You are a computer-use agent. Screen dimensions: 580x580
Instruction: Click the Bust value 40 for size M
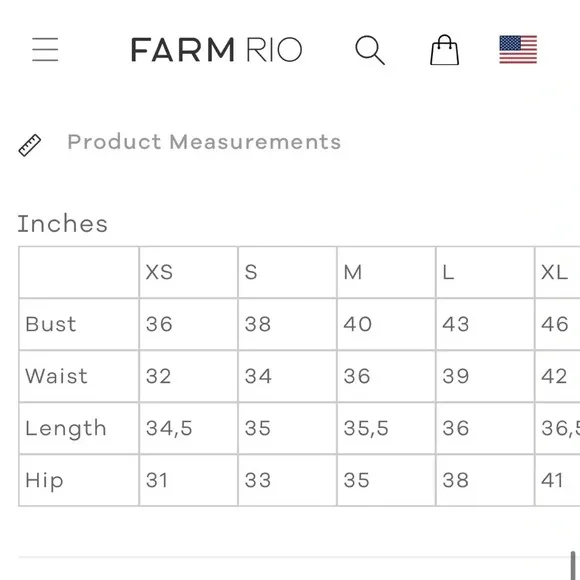357,324
